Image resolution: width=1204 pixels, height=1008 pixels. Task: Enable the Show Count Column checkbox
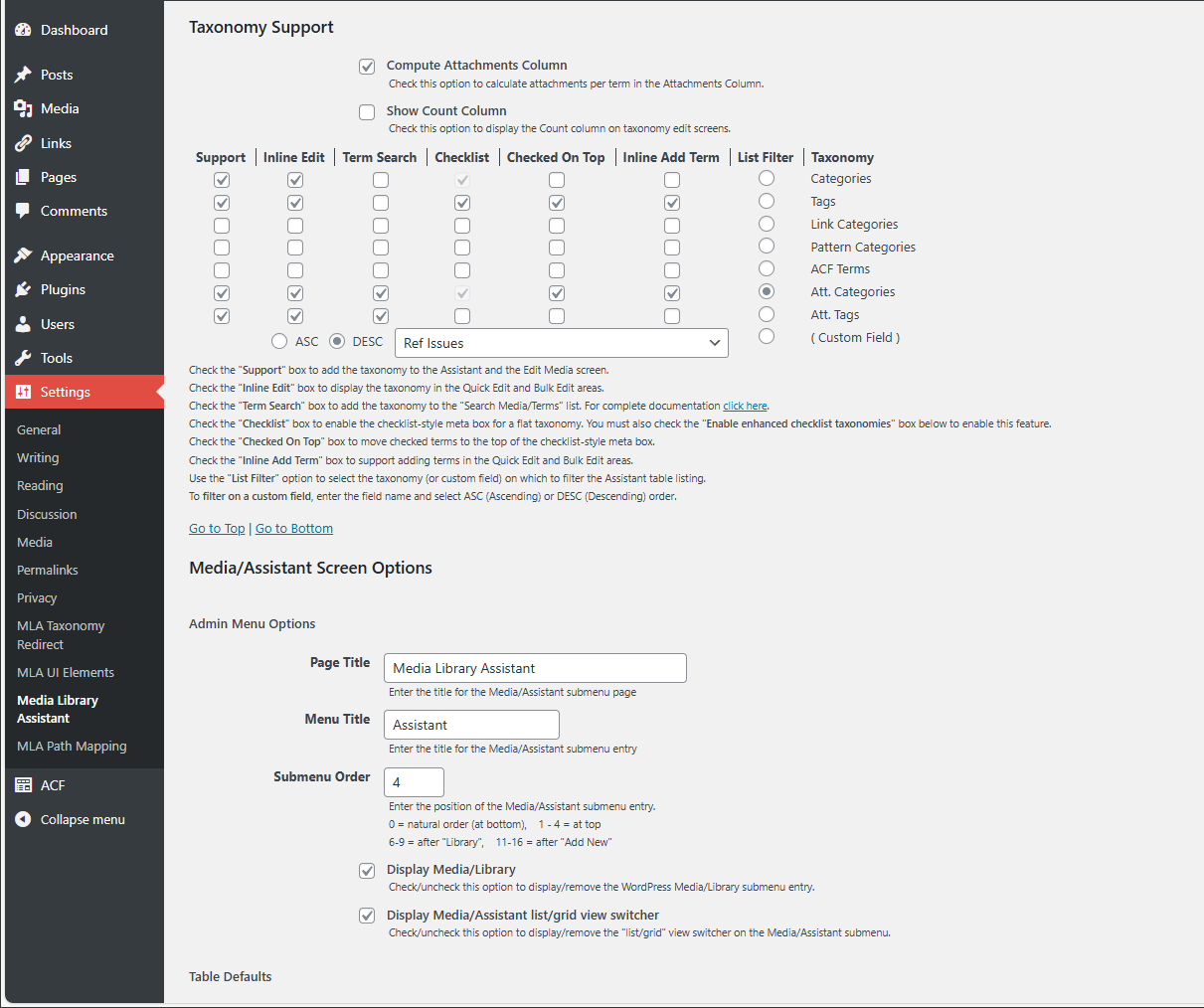(367, 112)
